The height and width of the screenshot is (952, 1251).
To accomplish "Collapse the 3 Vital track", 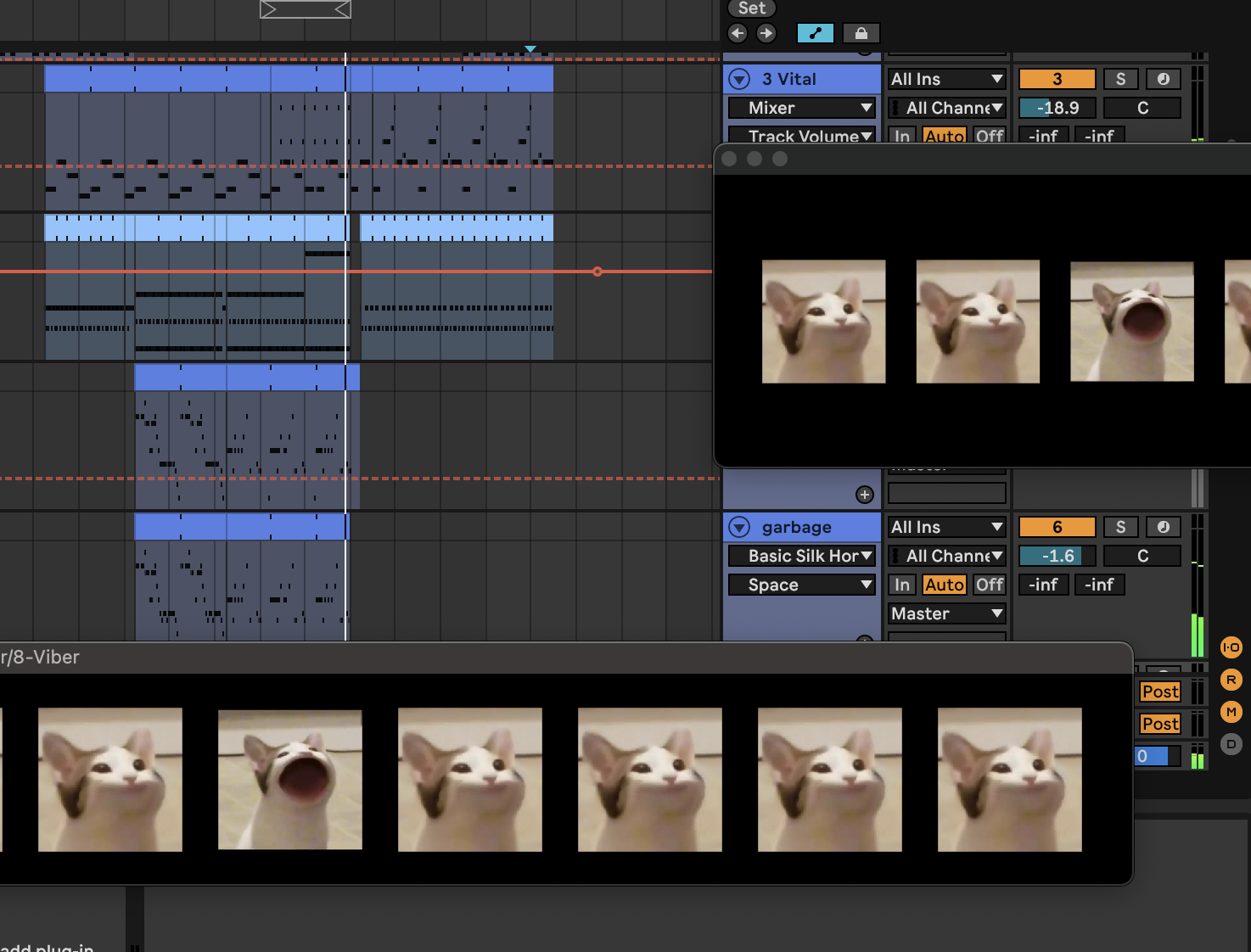I will (740, 79).
